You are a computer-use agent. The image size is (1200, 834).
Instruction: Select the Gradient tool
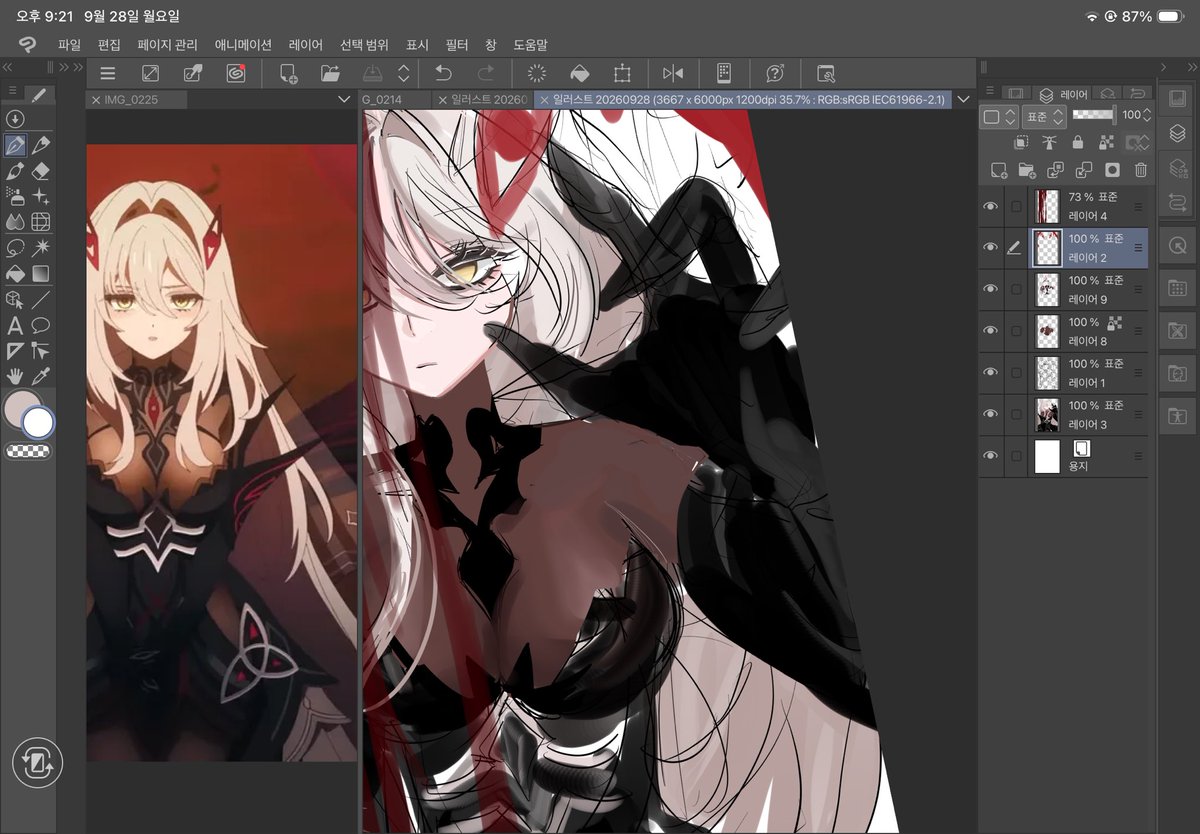(41, 273)
